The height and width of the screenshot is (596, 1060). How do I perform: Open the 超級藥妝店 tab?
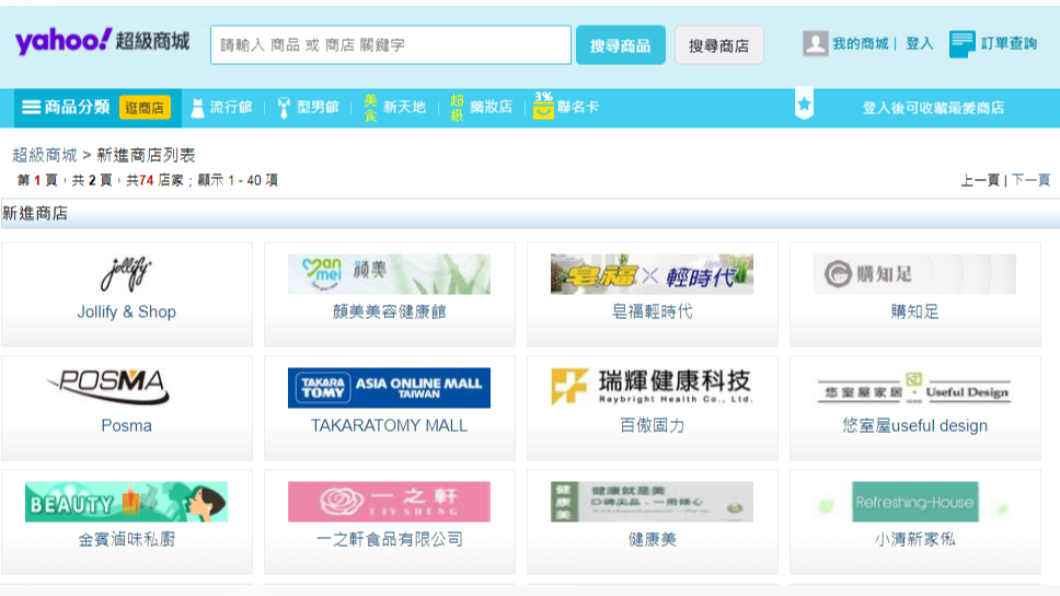point(482,107)
